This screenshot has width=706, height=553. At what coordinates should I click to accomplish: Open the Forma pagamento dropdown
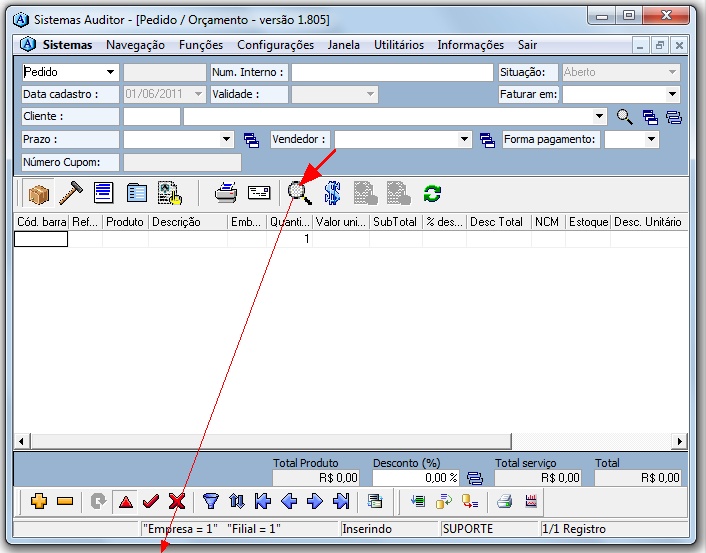(651, 139)
